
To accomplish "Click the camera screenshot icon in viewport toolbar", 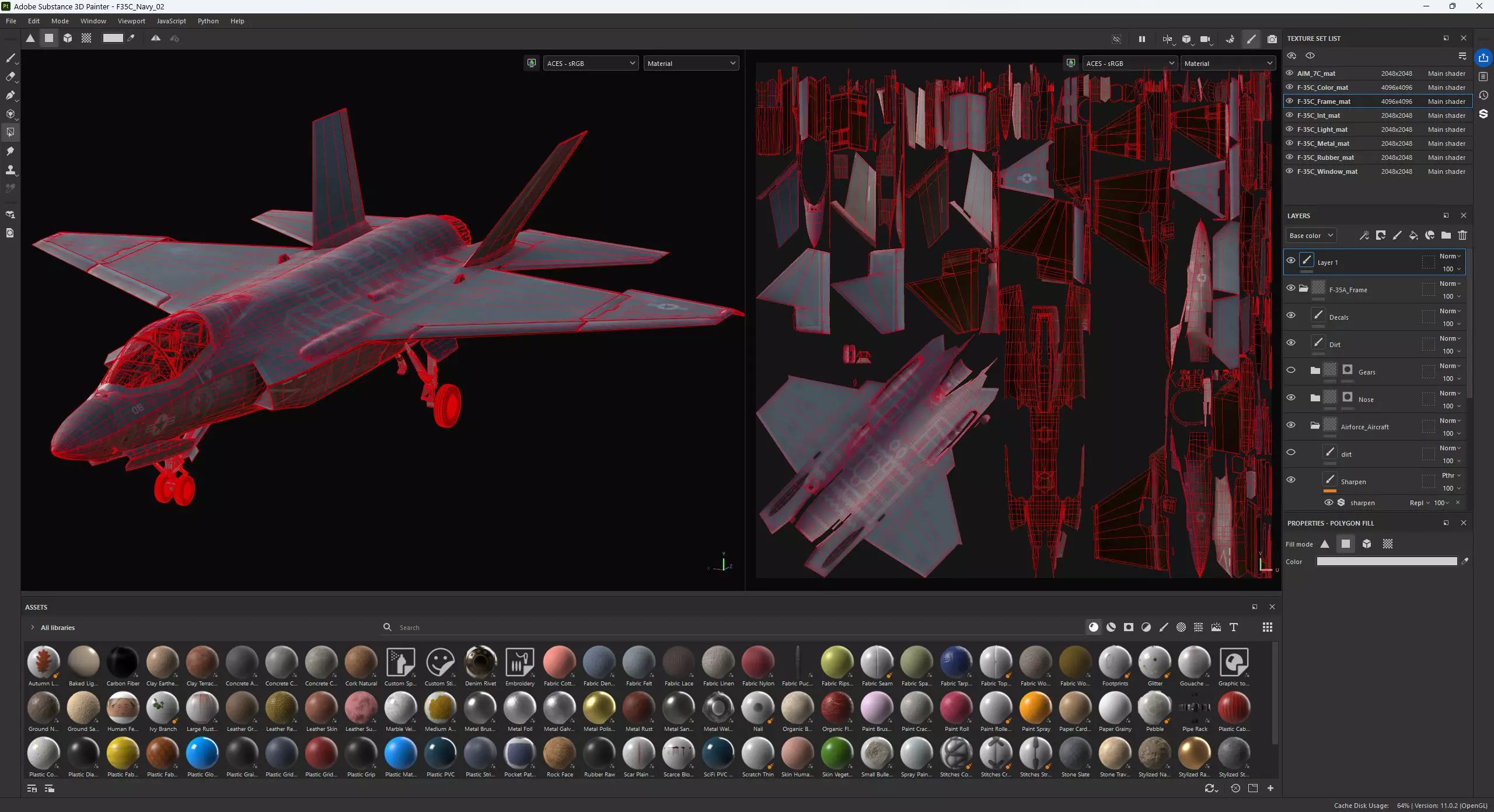I will point(1272,39).
